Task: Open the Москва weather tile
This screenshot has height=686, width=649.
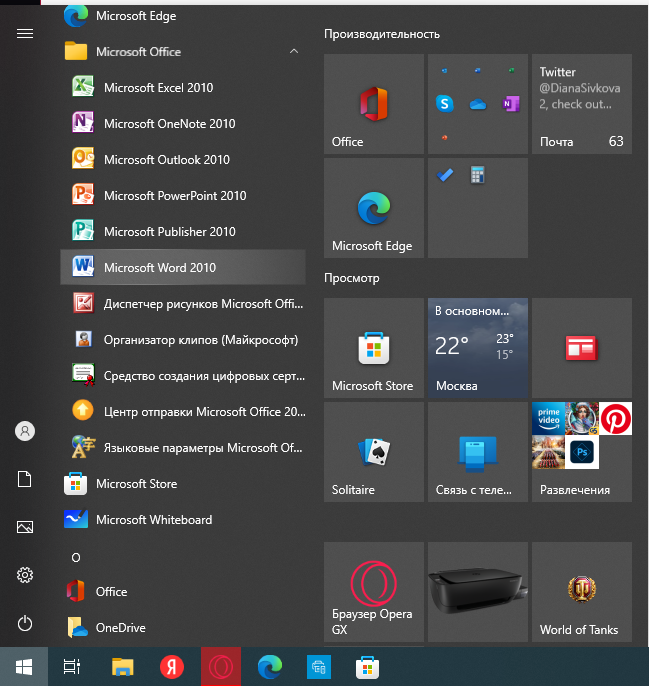Action: pos(478,348)
